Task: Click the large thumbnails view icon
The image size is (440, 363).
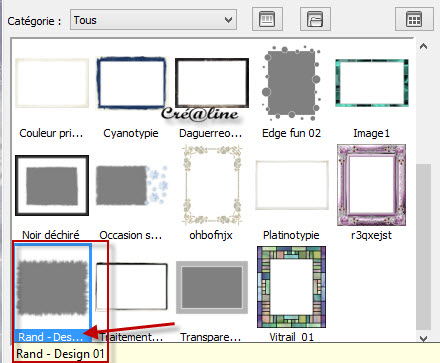Action: point(267,19)
